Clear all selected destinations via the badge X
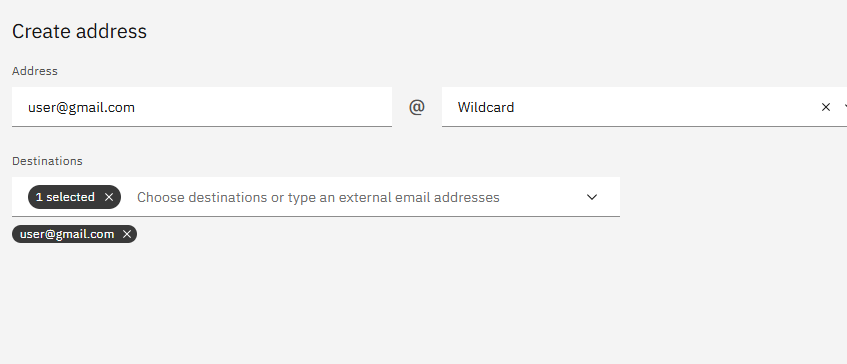Image resolution: width=847 pixels, height=364 pixels. pos(109,197)
